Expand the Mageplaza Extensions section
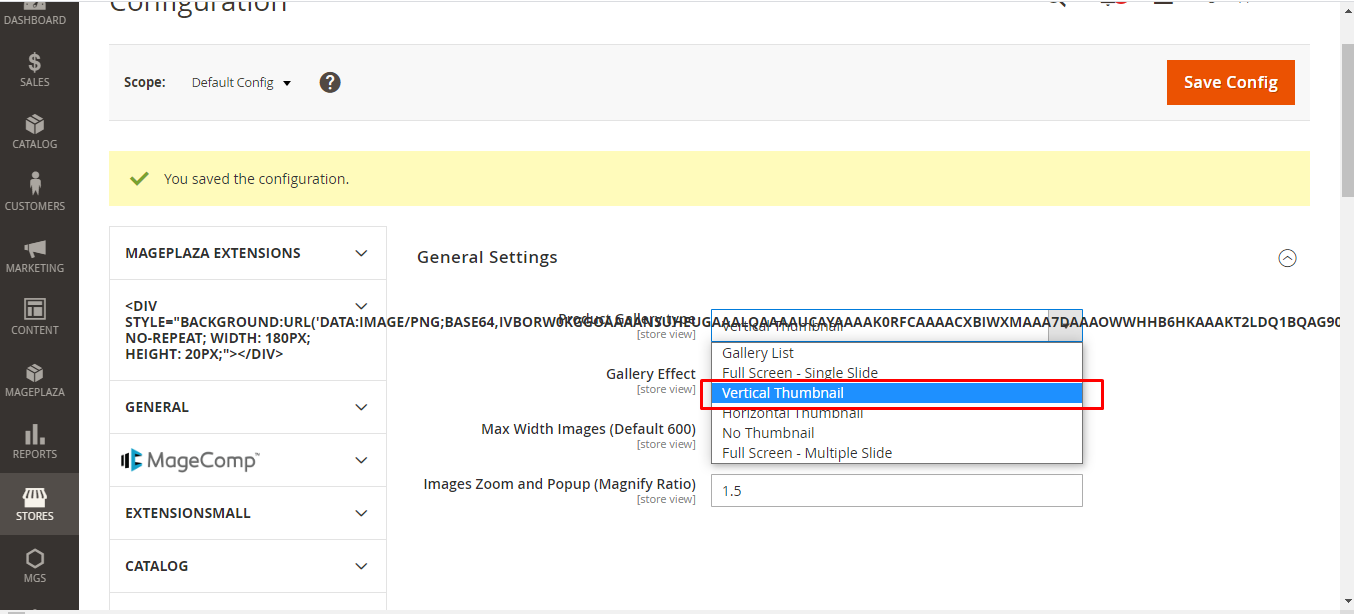This screenshot has width=1354, height=614. 248,253
